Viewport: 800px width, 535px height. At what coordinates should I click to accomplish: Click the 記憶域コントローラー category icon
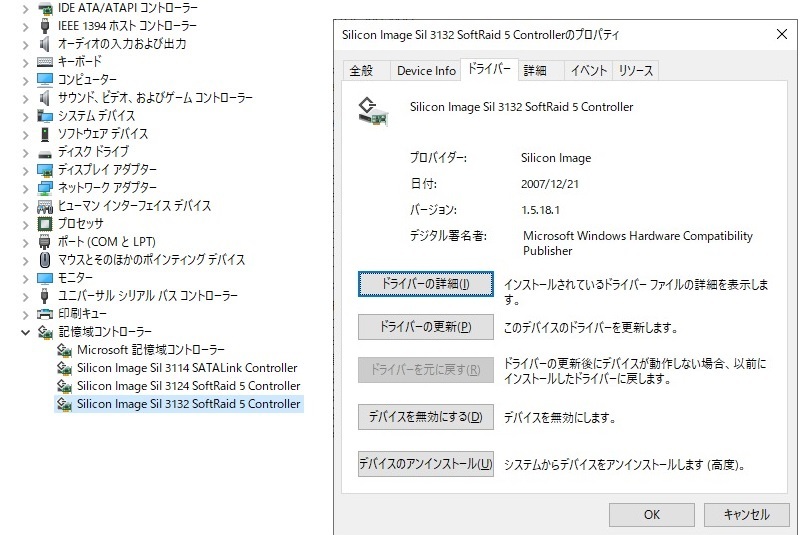(45, 332)
